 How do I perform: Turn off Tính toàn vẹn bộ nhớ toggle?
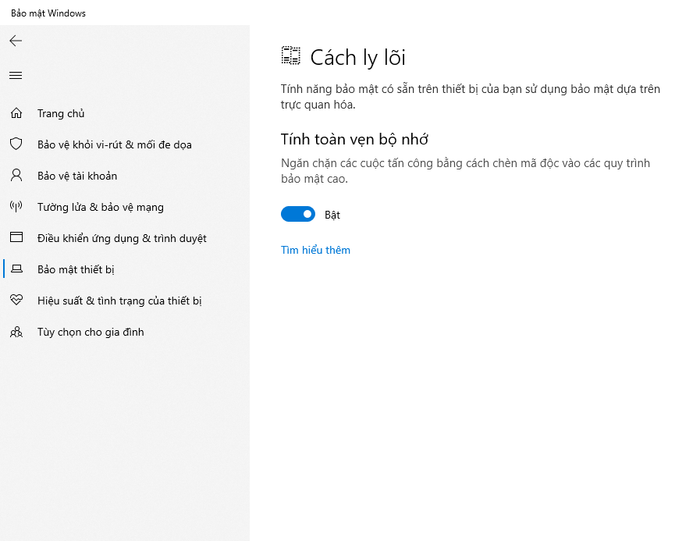tap(298, 214)
